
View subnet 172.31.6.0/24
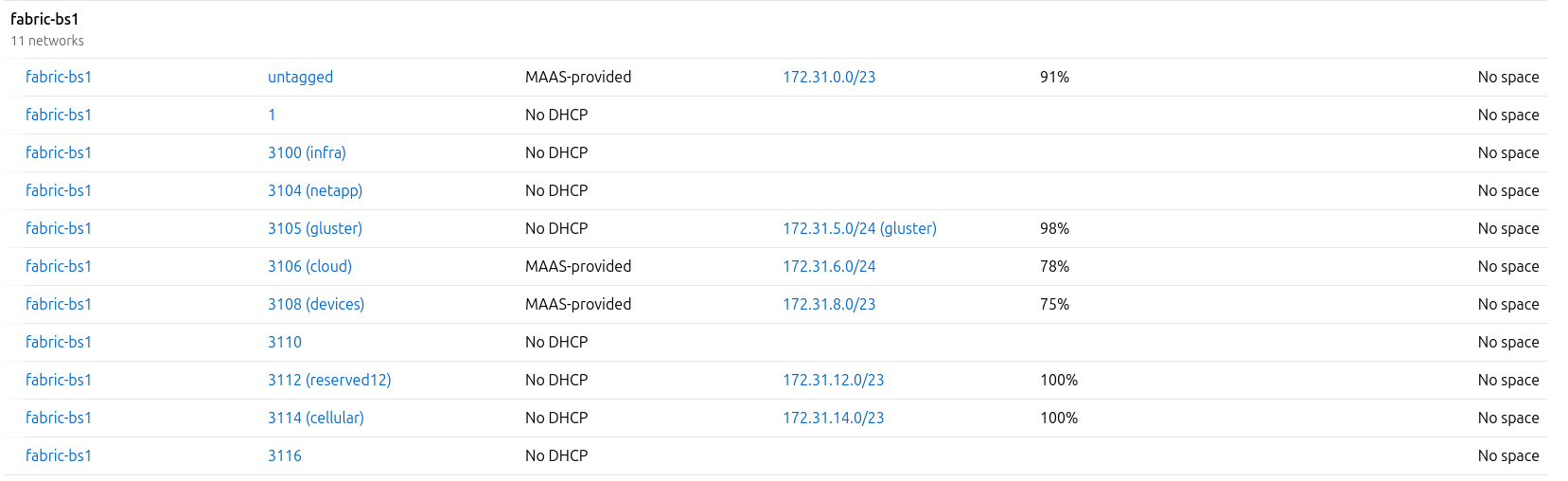[828, 267]
